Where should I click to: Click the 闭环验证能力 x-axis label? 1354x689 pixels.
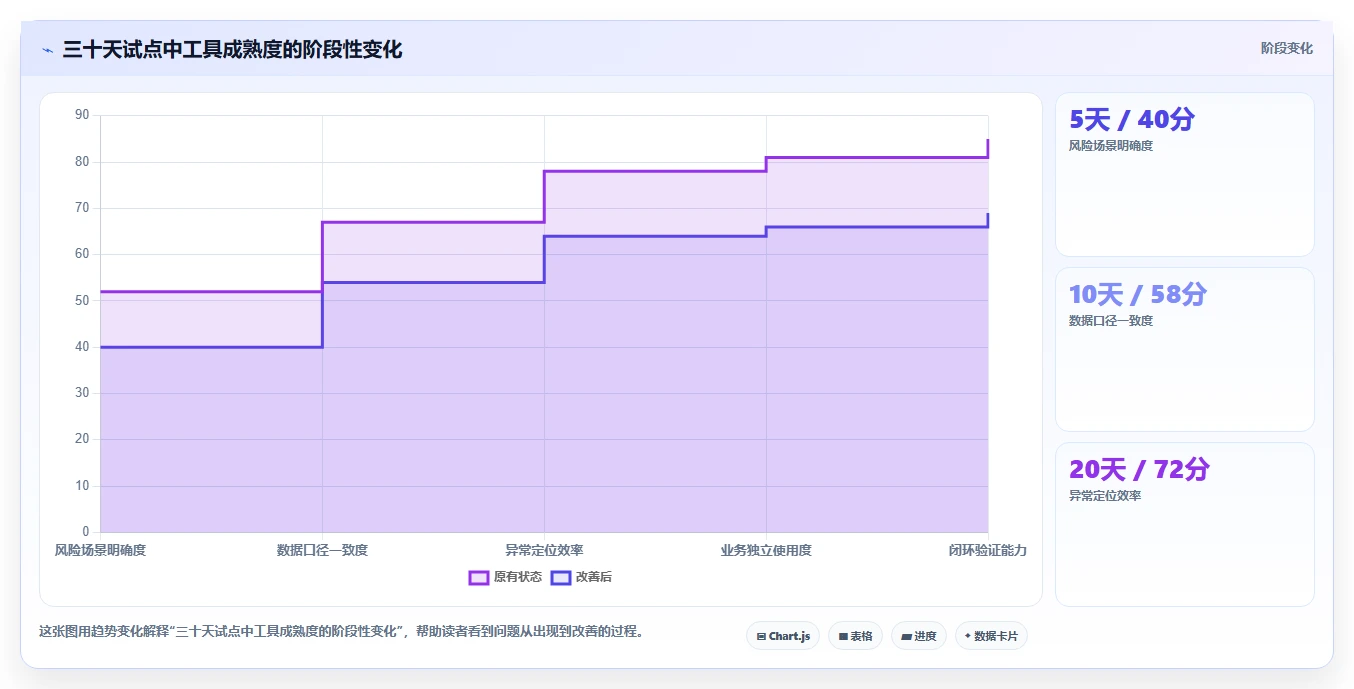click(988, 550)
